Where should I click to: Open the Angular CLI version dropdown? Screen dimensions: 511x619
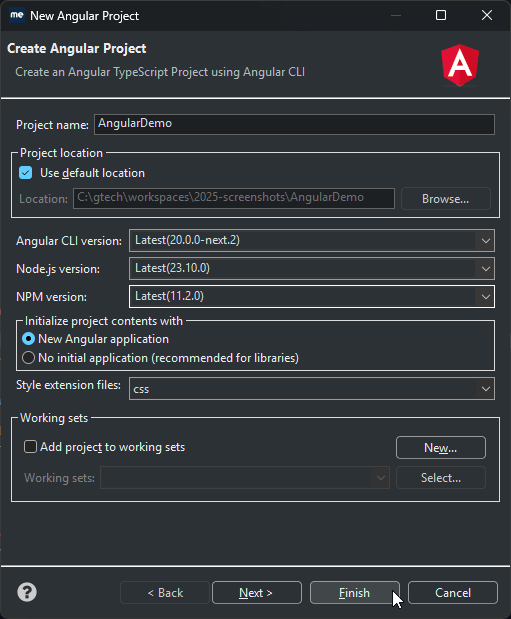coord(312,240)
